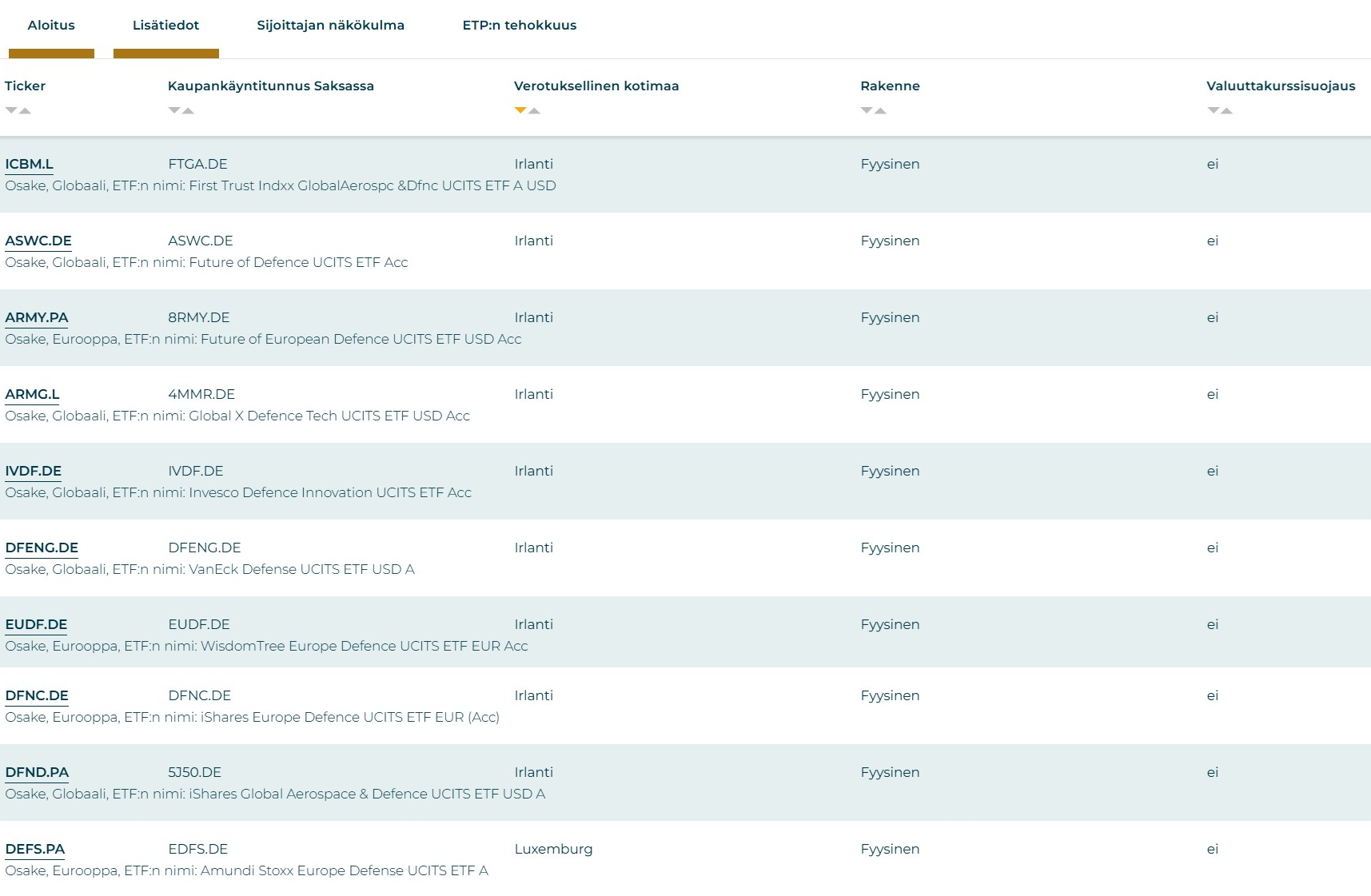The image size is (1371, 896).
Task: Switch to the Aloitus tab
Action: tap(51, 26)
